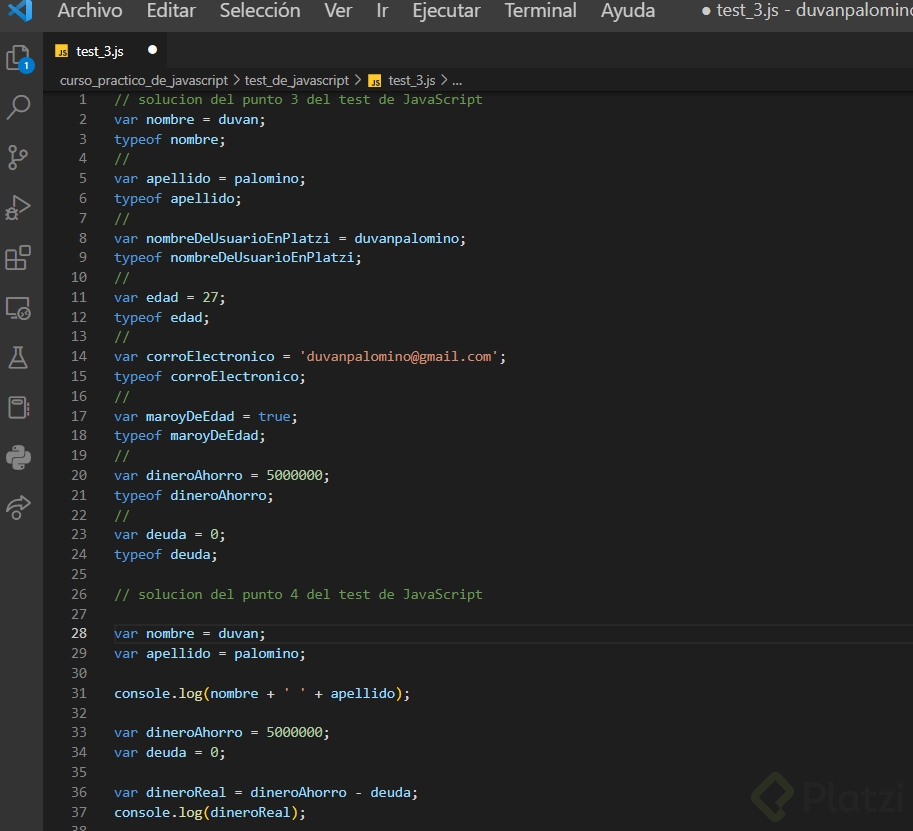Click 'deuda' on line 23
The width and height of the screenshot is (913, 831).
point(166,535)
